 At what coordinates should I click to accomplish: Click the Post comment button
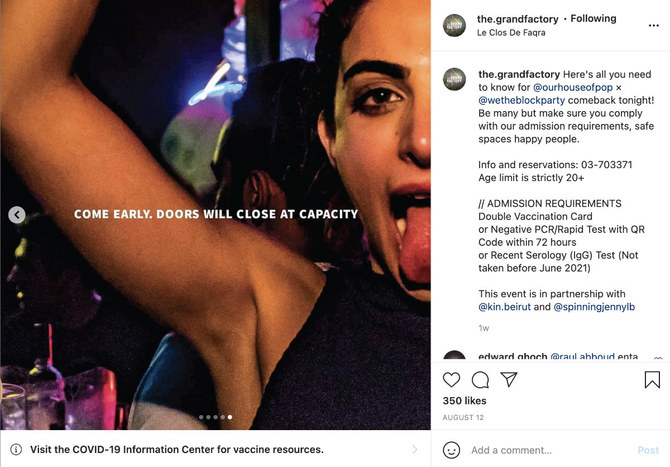[x=648, y=450]
